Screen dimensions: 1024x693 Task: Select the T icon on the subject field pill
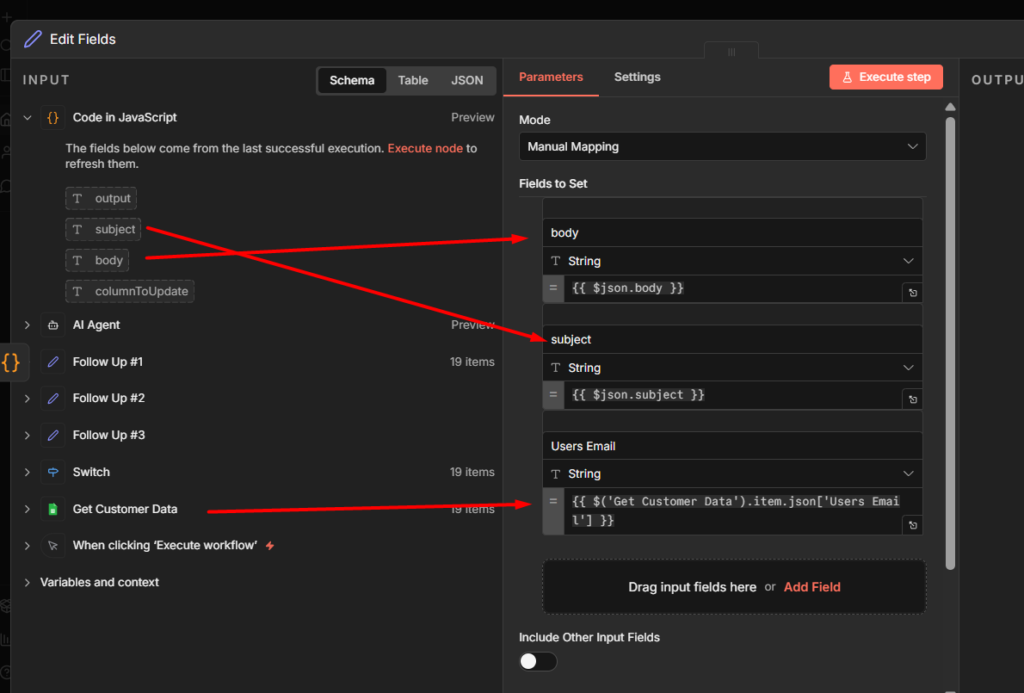click(77, 229)
